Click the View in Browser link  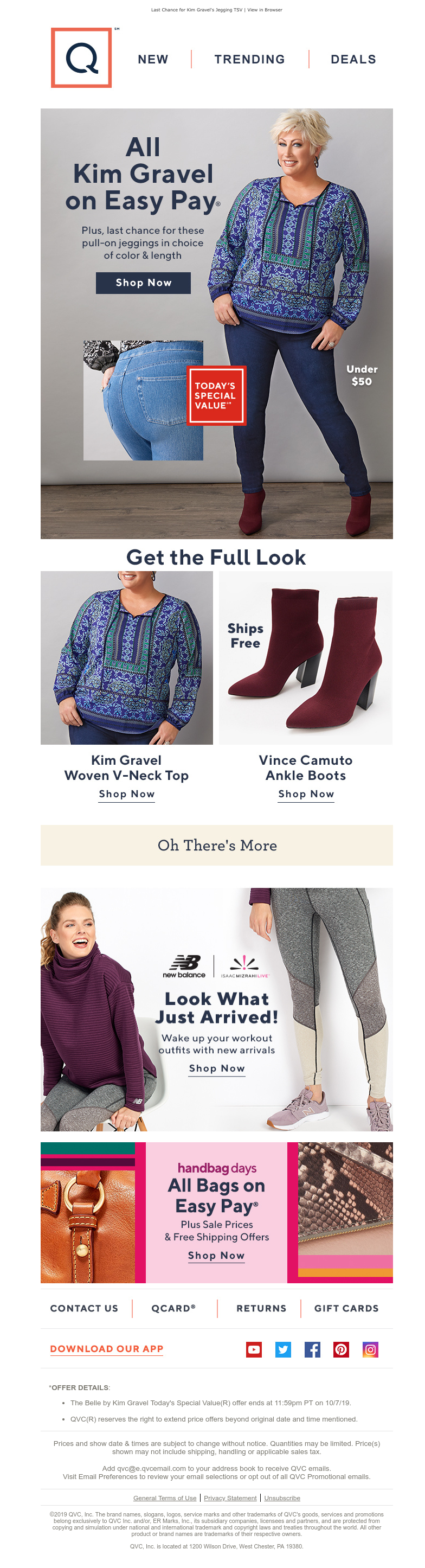coord(265,10)
